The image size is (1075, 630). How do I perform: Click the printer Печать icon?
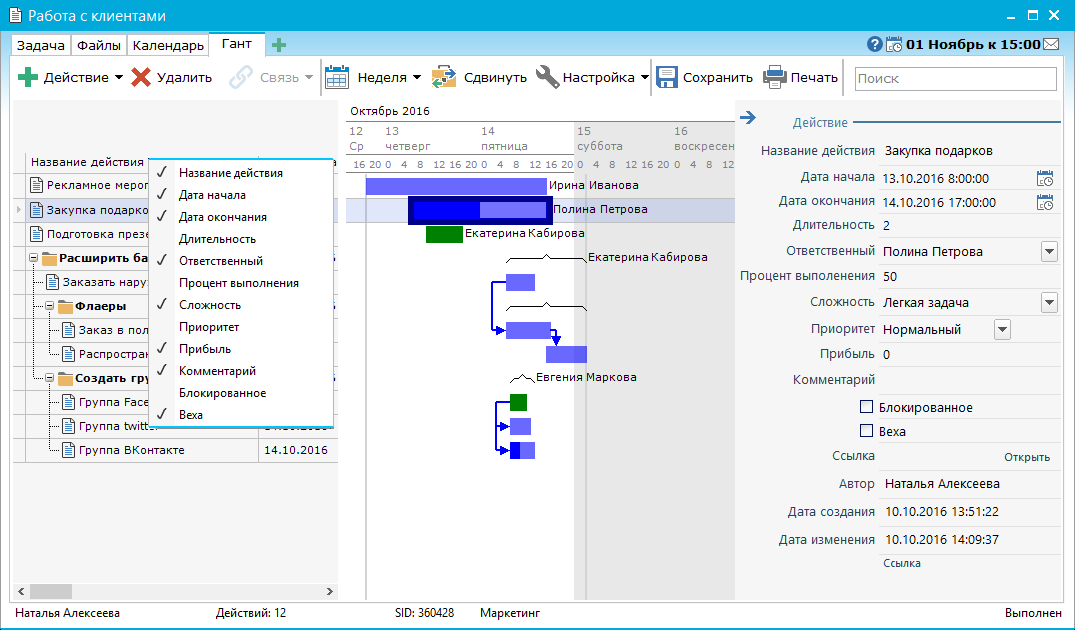(x=775, y=77)
